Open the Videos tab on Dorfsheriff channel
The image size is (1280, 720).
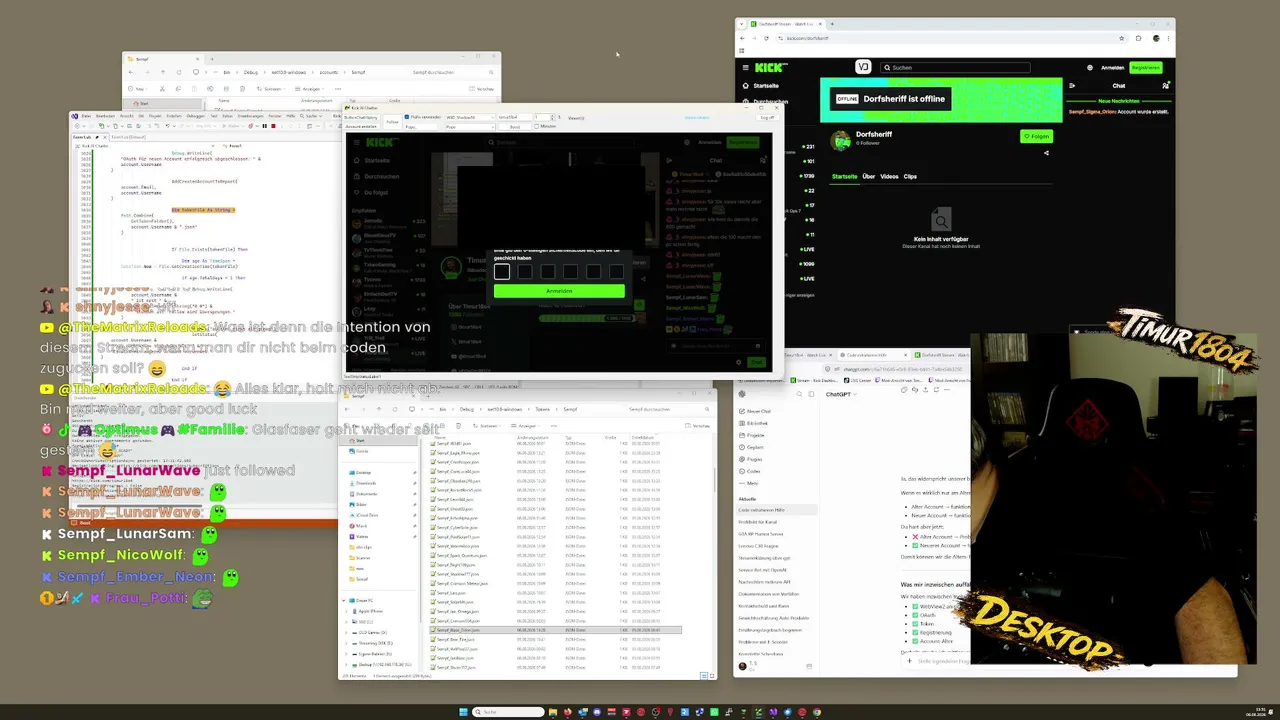[x=889, y=176]
